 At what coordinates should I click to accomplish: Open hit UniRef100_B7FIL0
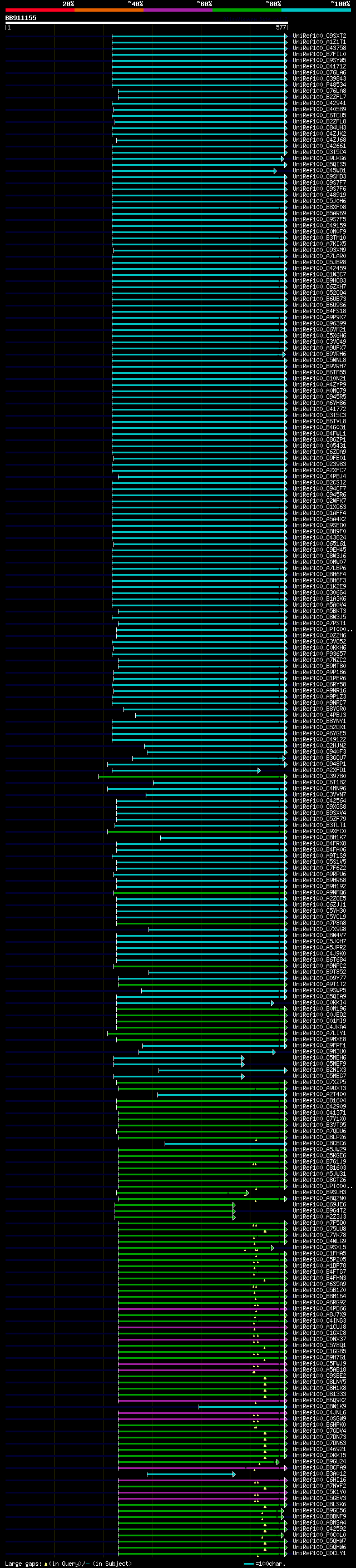click(319, 54)
